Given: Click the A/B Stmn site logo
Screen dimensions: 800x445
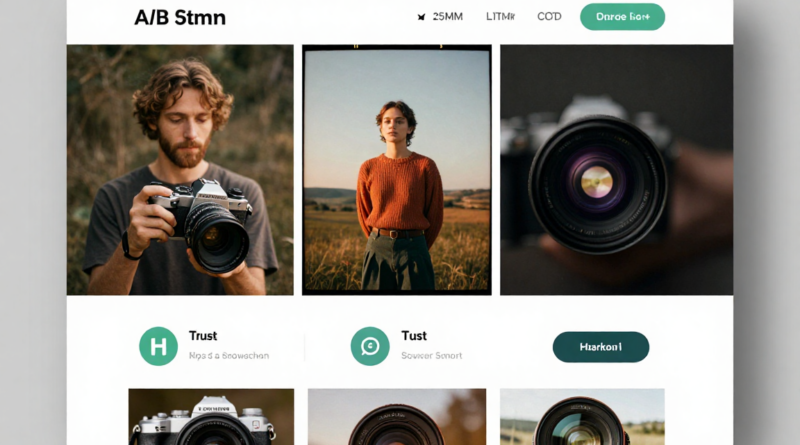Looking at the screenshot, I should click(x=179, y=17).
